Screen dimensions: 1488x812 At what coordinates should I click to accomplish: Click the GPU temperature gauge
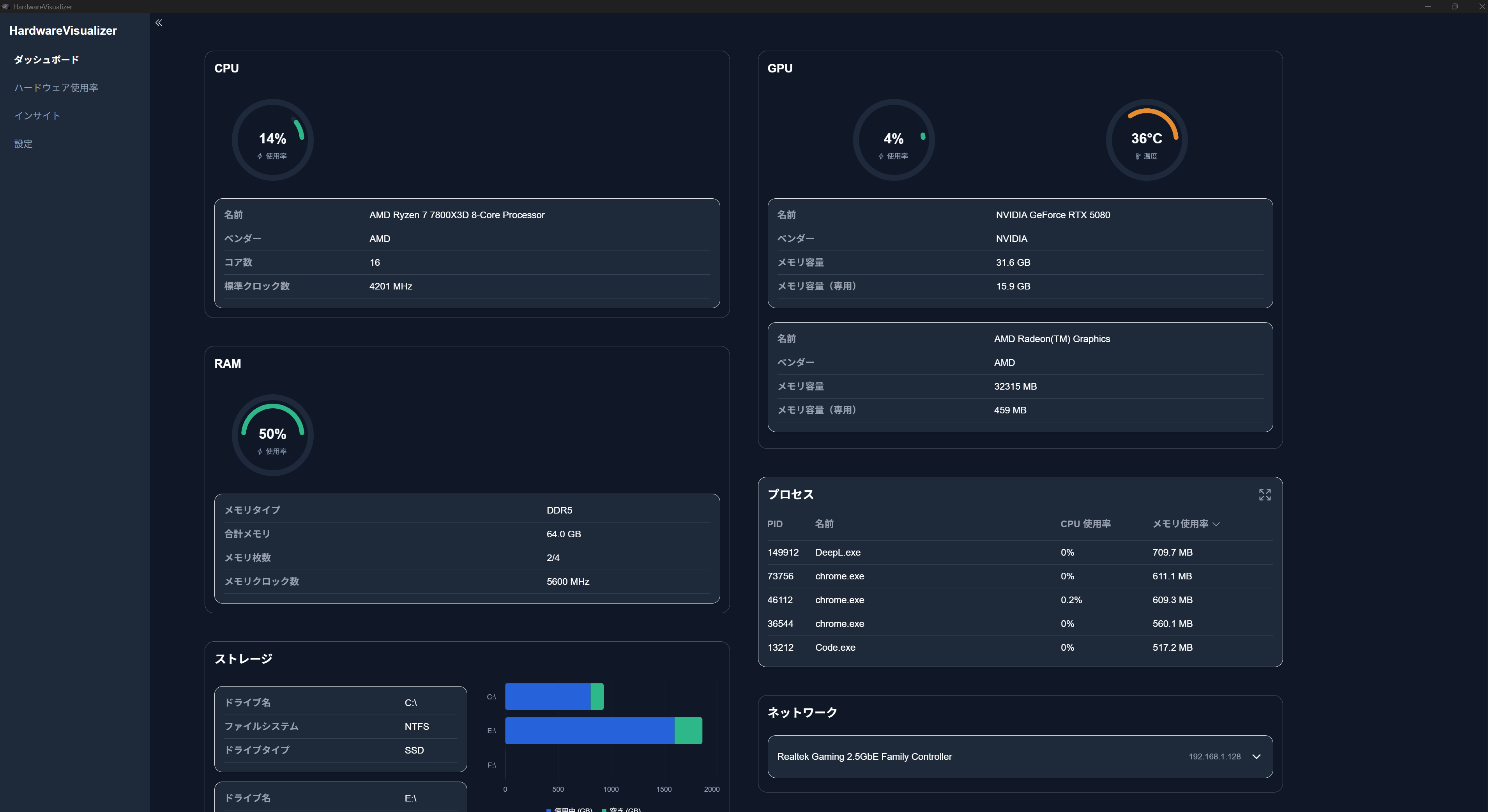coord(1146,140)
